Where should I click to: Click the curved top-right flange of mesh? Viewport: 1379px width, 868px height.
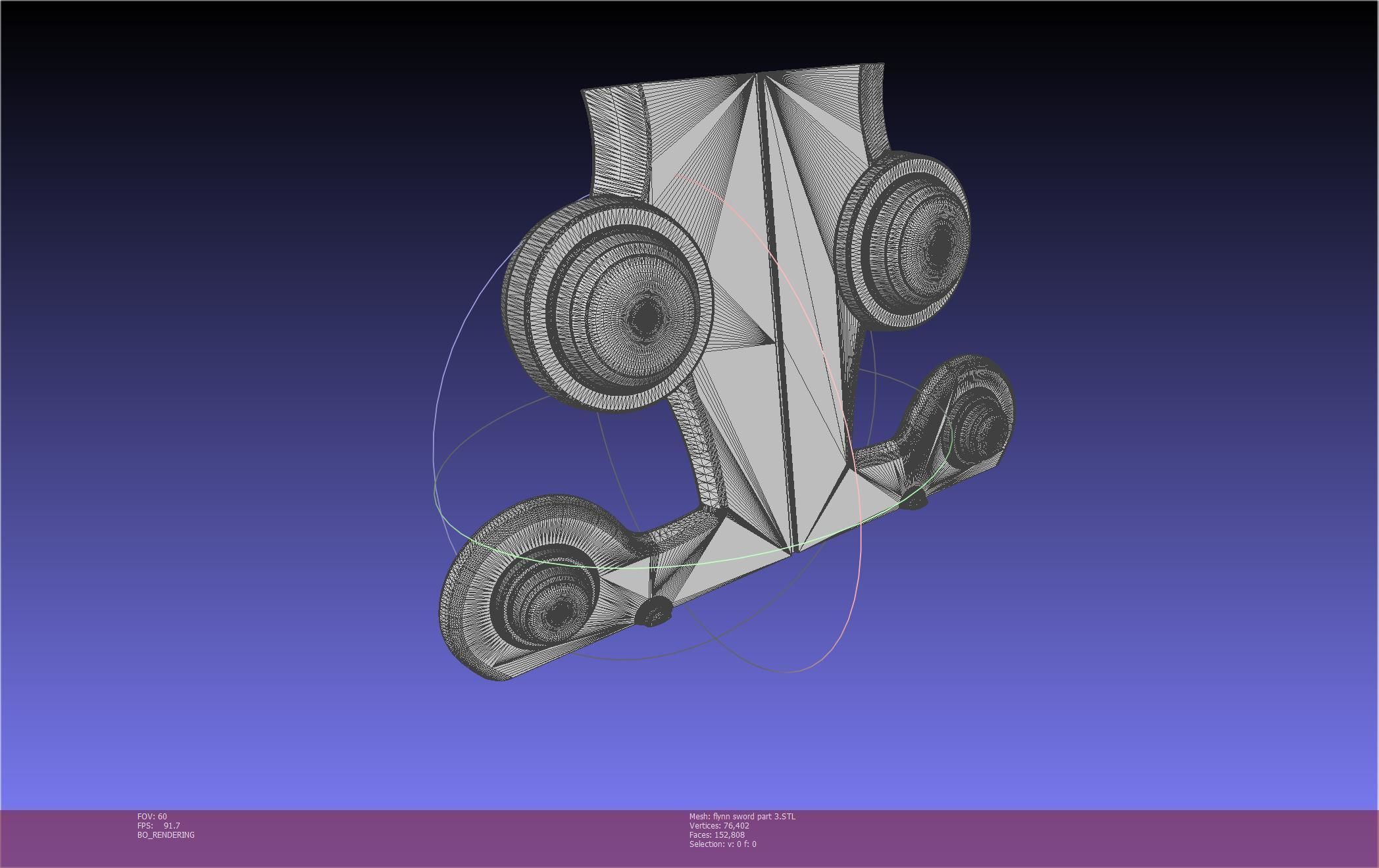click(872, 105)
